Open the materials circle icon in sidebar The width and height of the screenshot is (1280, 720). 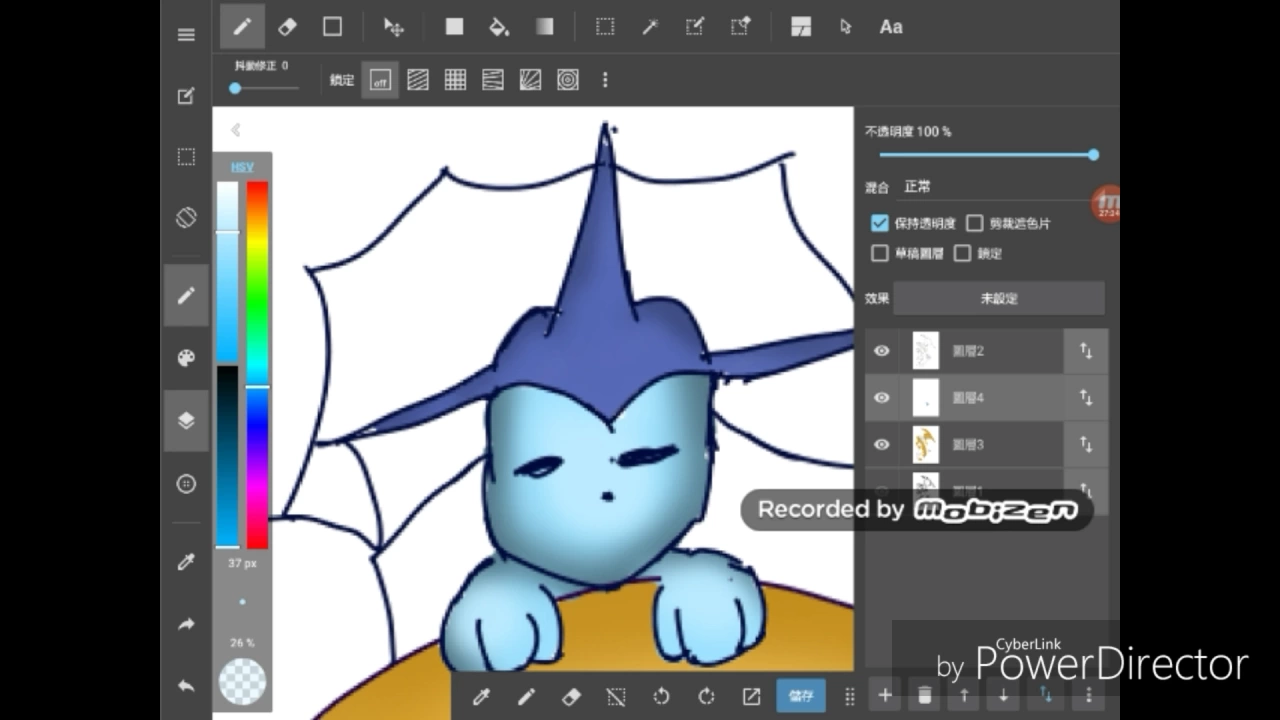coord(186,483)
